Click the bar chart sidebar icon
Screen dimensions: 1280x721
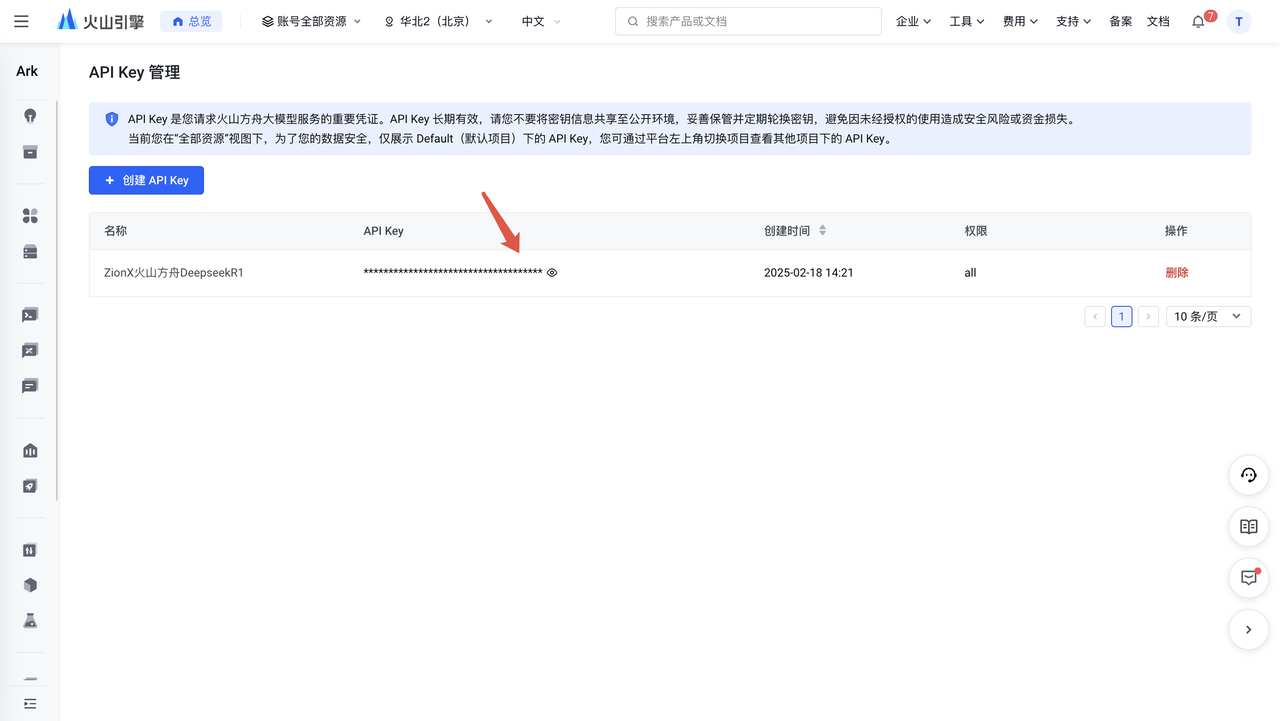(x=30, y=451)
